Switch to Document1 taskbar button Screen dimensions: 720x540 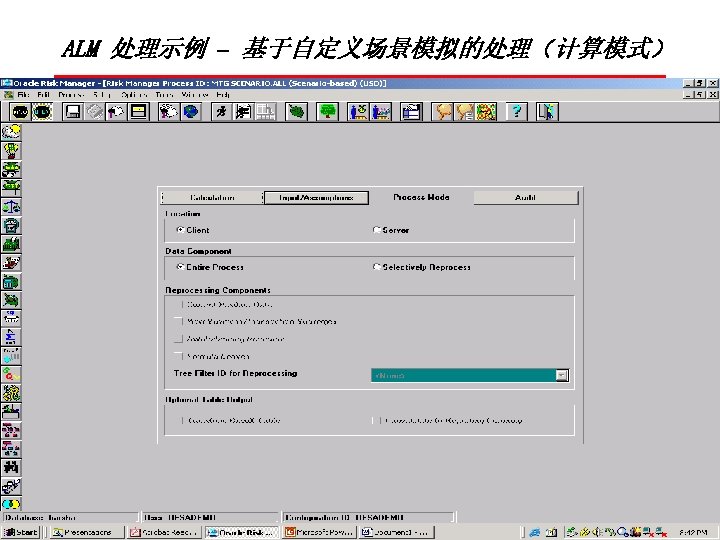[x=396, y=532]
